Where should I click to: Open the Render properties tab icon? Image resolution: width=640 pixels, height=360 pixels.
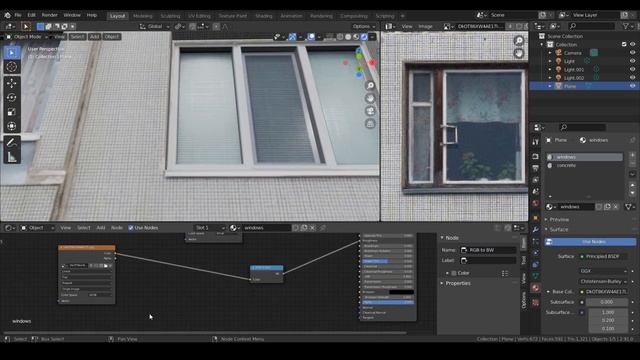point(536,157)
